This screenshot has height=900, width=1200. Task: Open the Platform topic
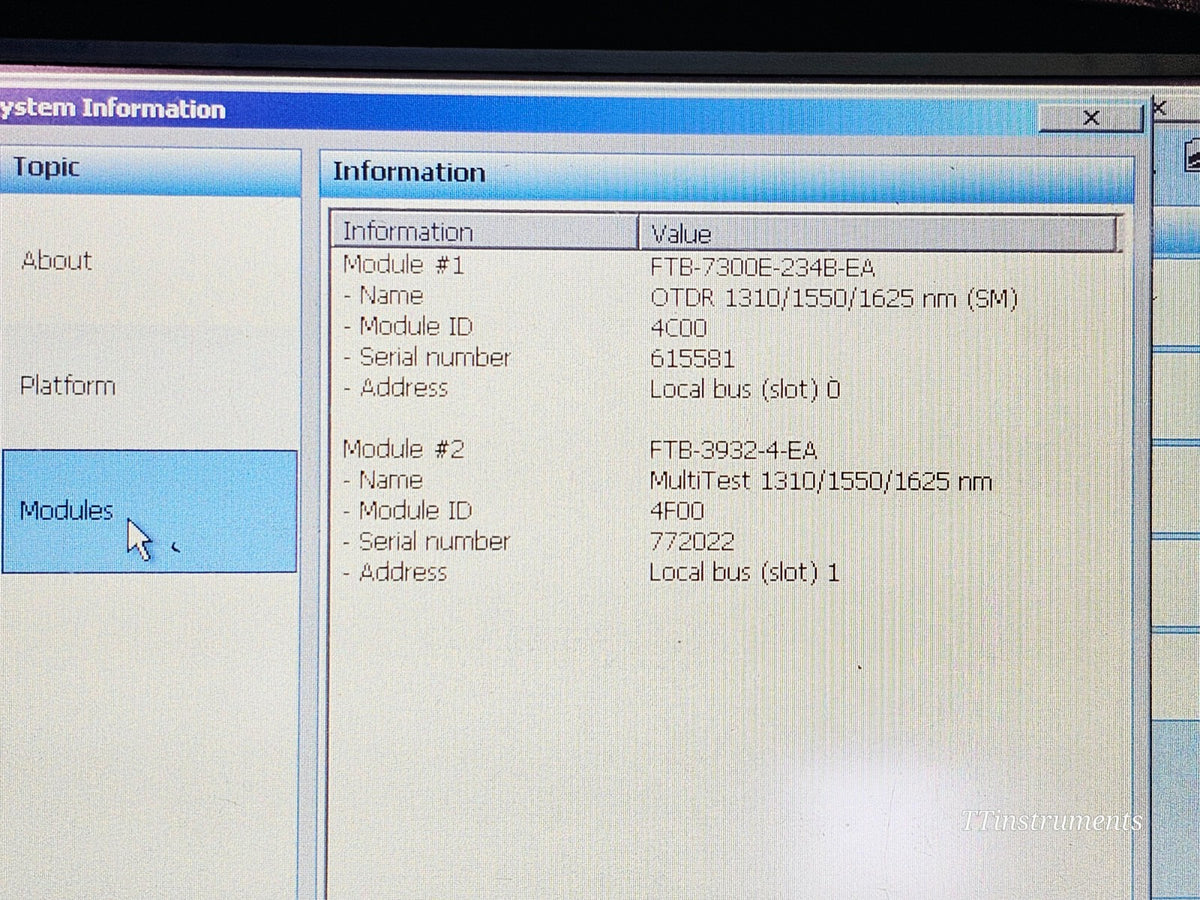68,386
